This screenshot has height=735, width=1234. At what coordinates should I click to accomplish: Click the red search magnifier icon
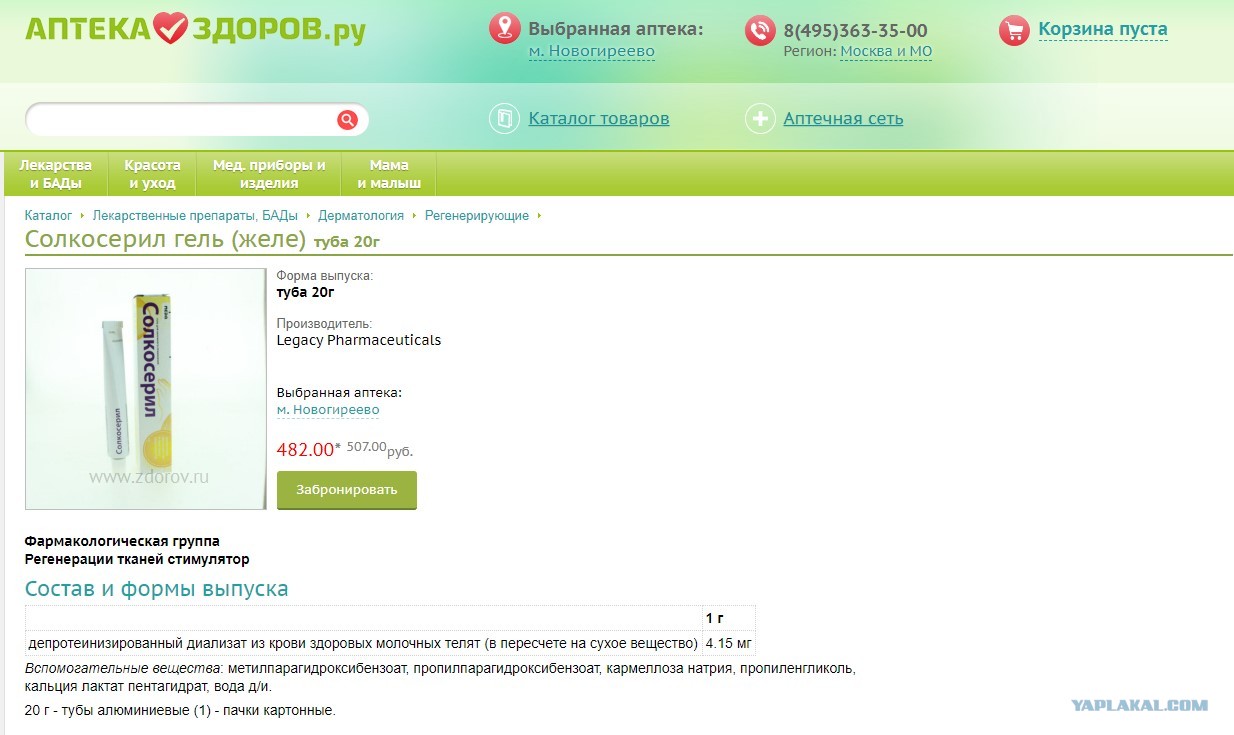[x=347, y=120]
